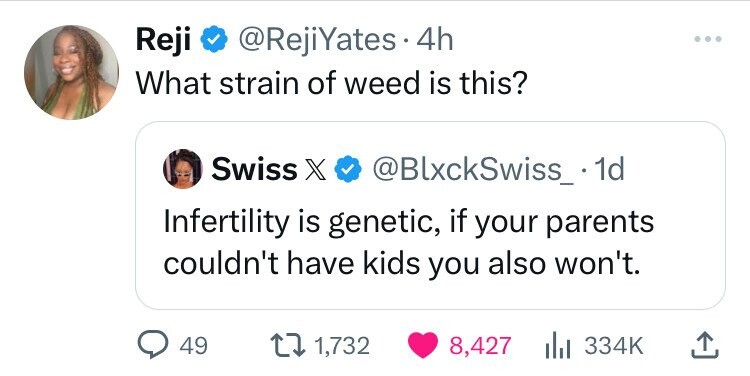Click the Reji display name
Viewport: 750px width, 376px height.
pyautogui.click(x=164, y=41)
